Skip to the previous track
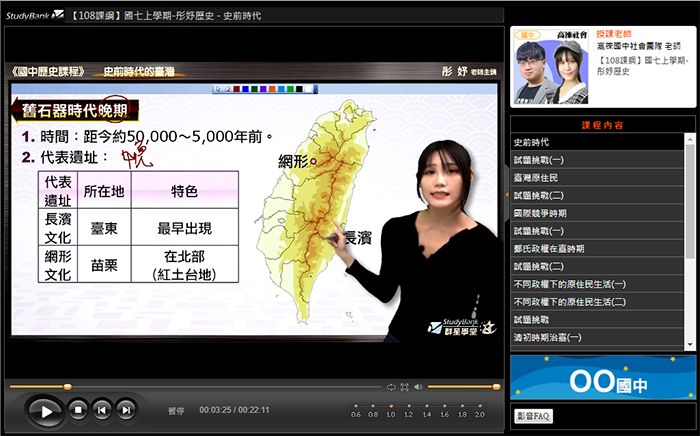700x436 pixels. pos(101,409)
